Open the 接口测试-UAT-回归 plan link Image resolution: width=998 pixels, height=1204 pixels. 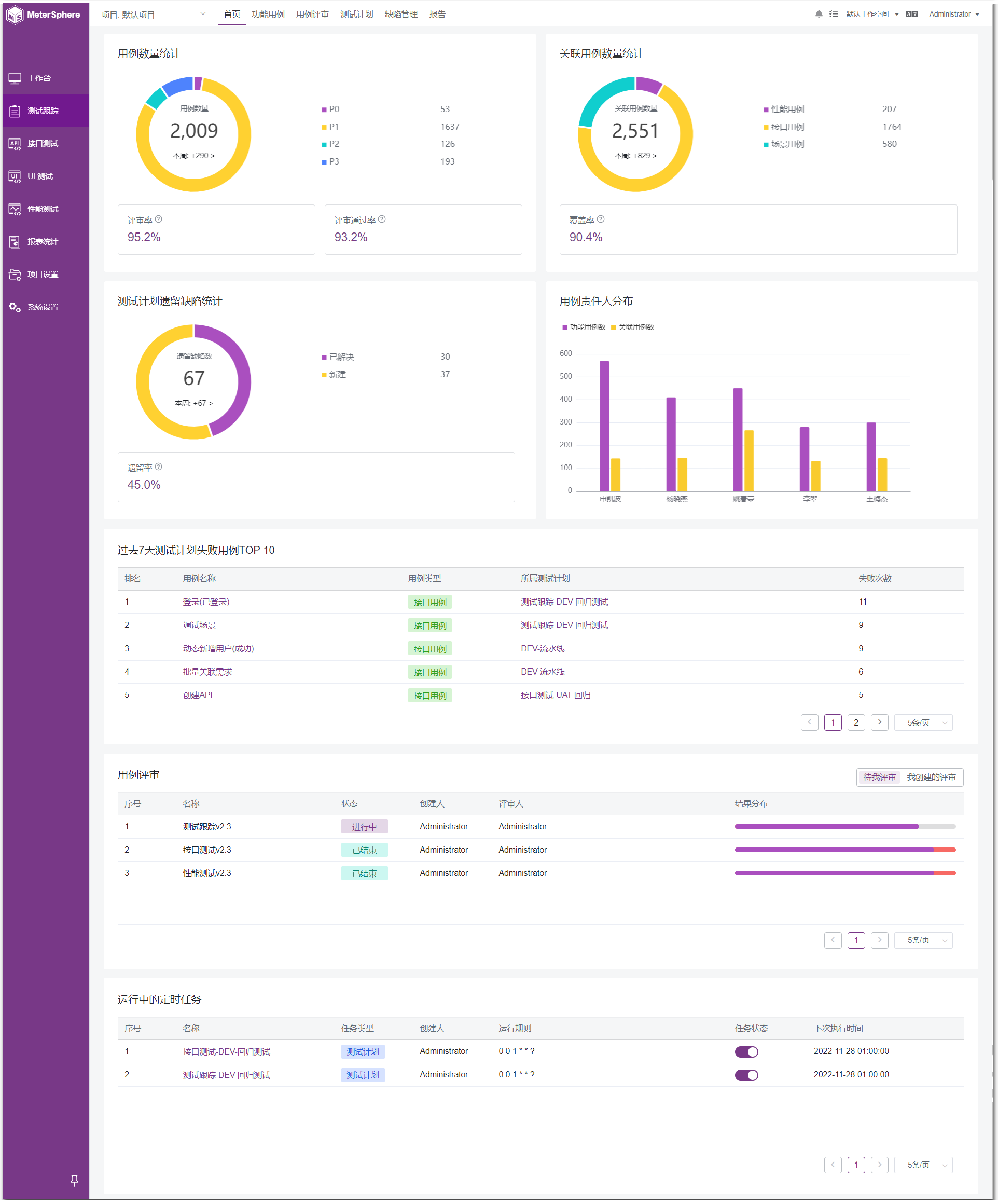coord(555,695)
